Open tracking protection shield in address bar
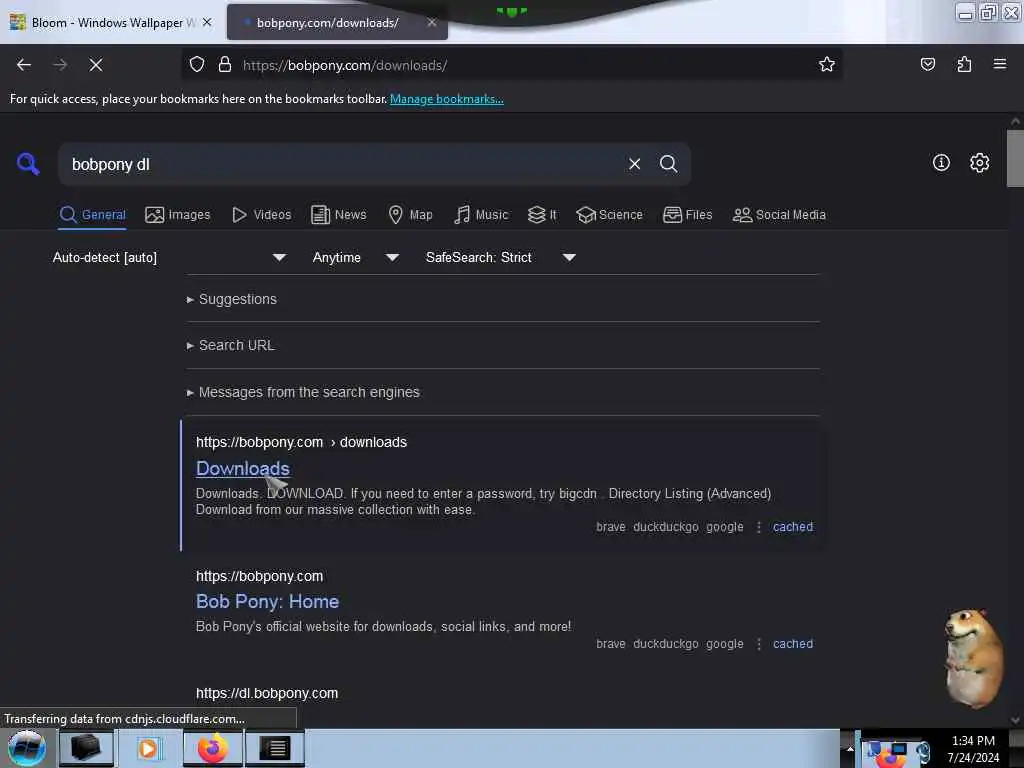 [197, 65]
